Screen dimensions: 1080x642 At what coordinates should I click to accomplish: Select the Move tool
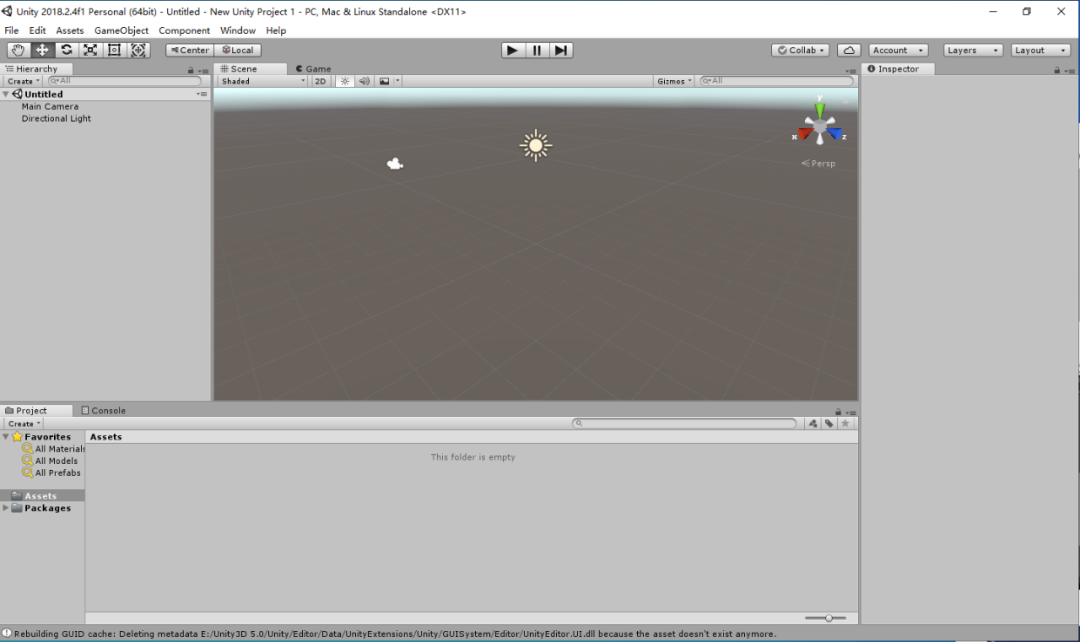[x=42, y=50]
